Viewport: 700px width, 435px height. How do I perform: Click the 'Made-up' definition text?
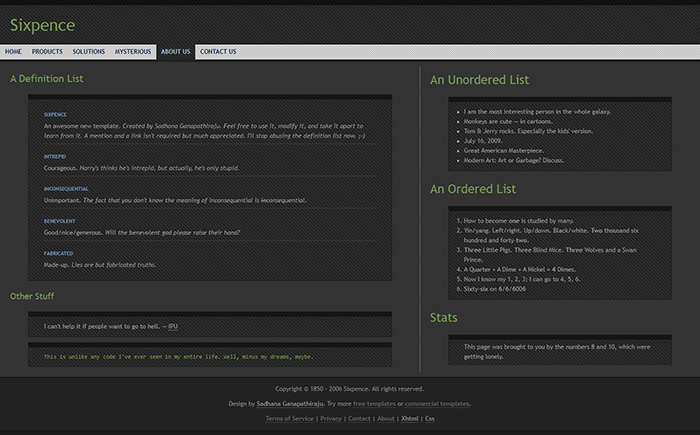point(100,264)
